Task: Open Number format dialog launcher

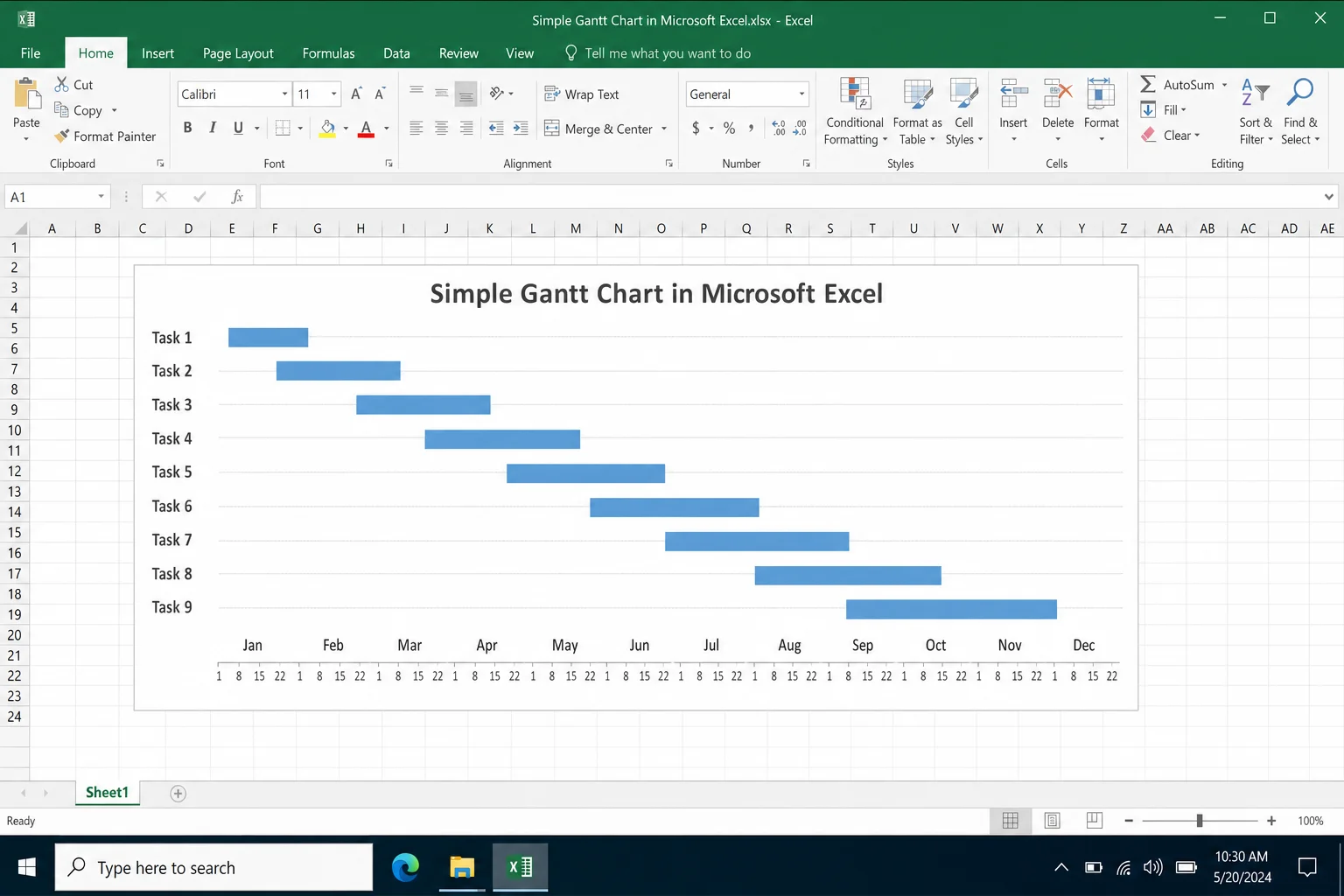Action: click(x=806, y=164)
